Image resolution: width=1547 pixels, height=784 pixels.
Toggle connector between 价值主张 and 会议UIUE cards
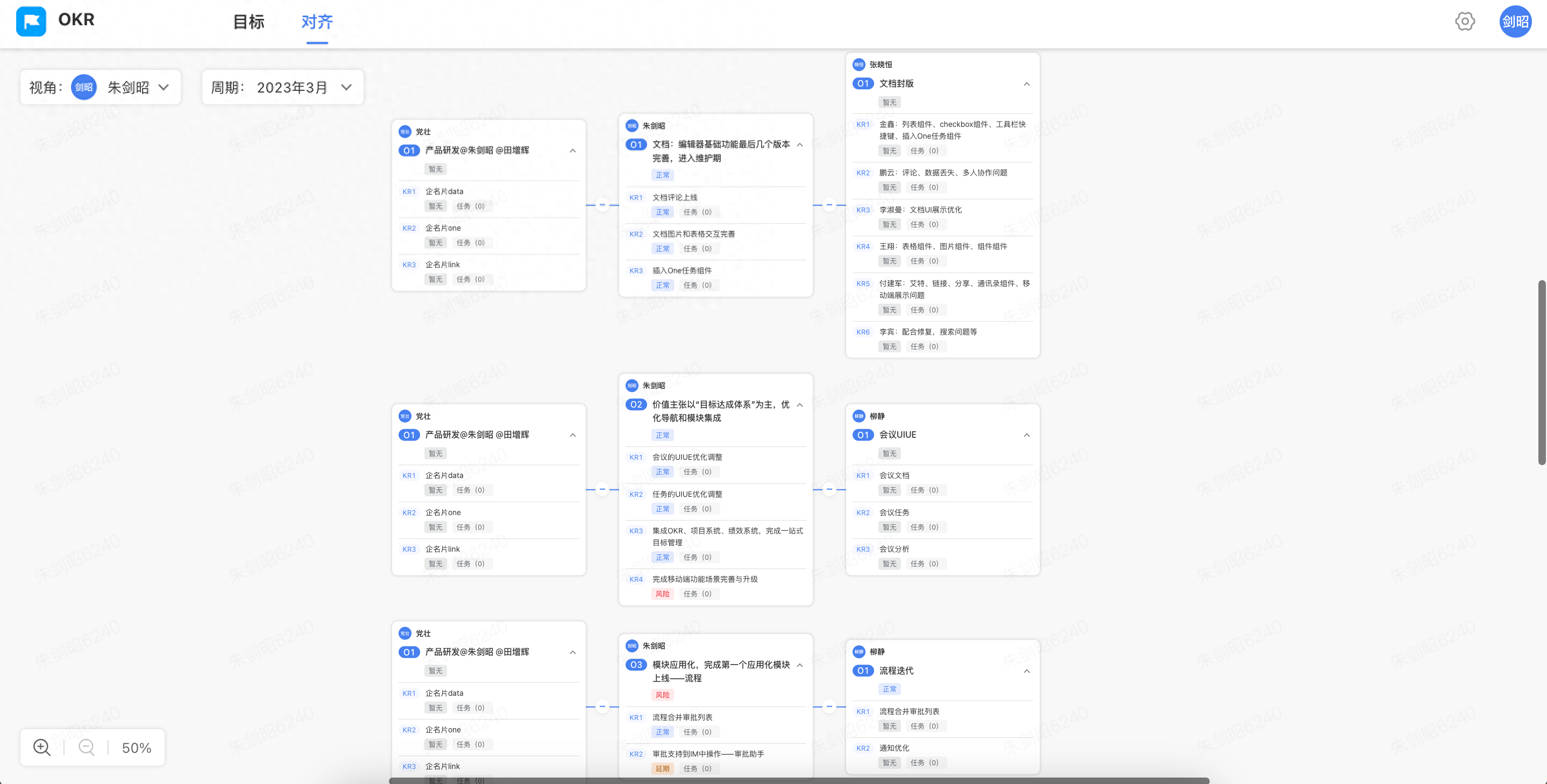pos(829,489)
